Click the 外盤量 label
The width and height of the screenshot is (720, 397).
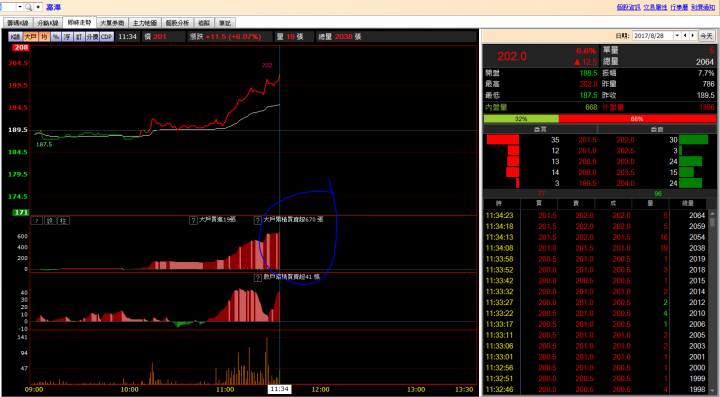[x=613, y=107]
